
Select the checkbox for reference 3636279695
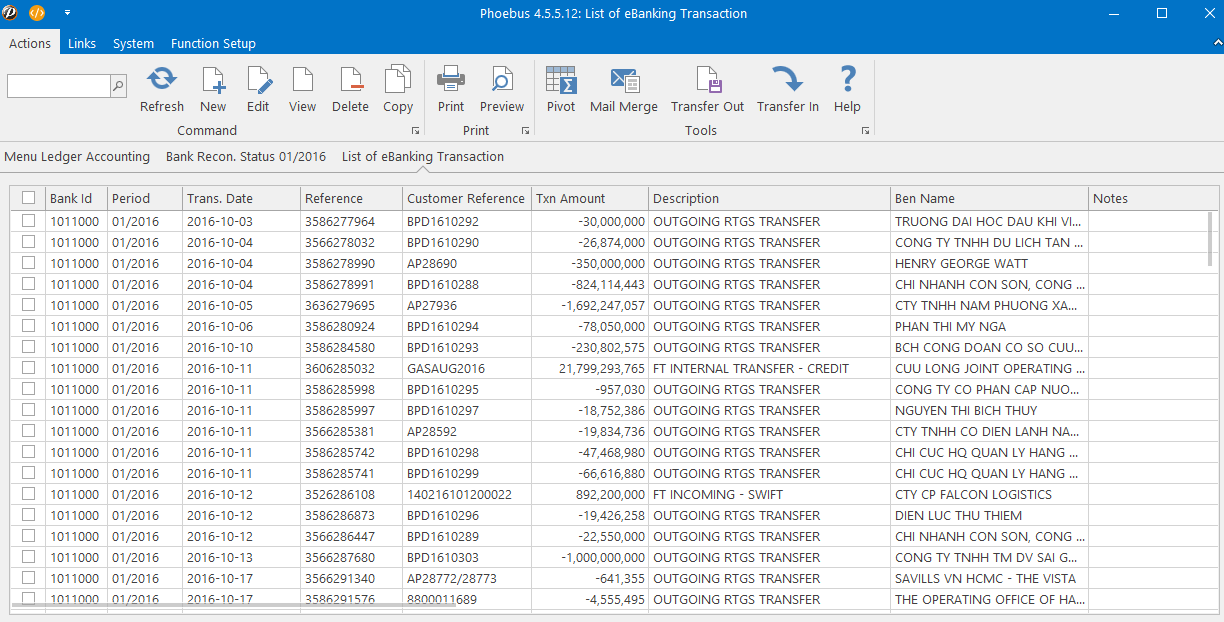[x=28, y=305]
